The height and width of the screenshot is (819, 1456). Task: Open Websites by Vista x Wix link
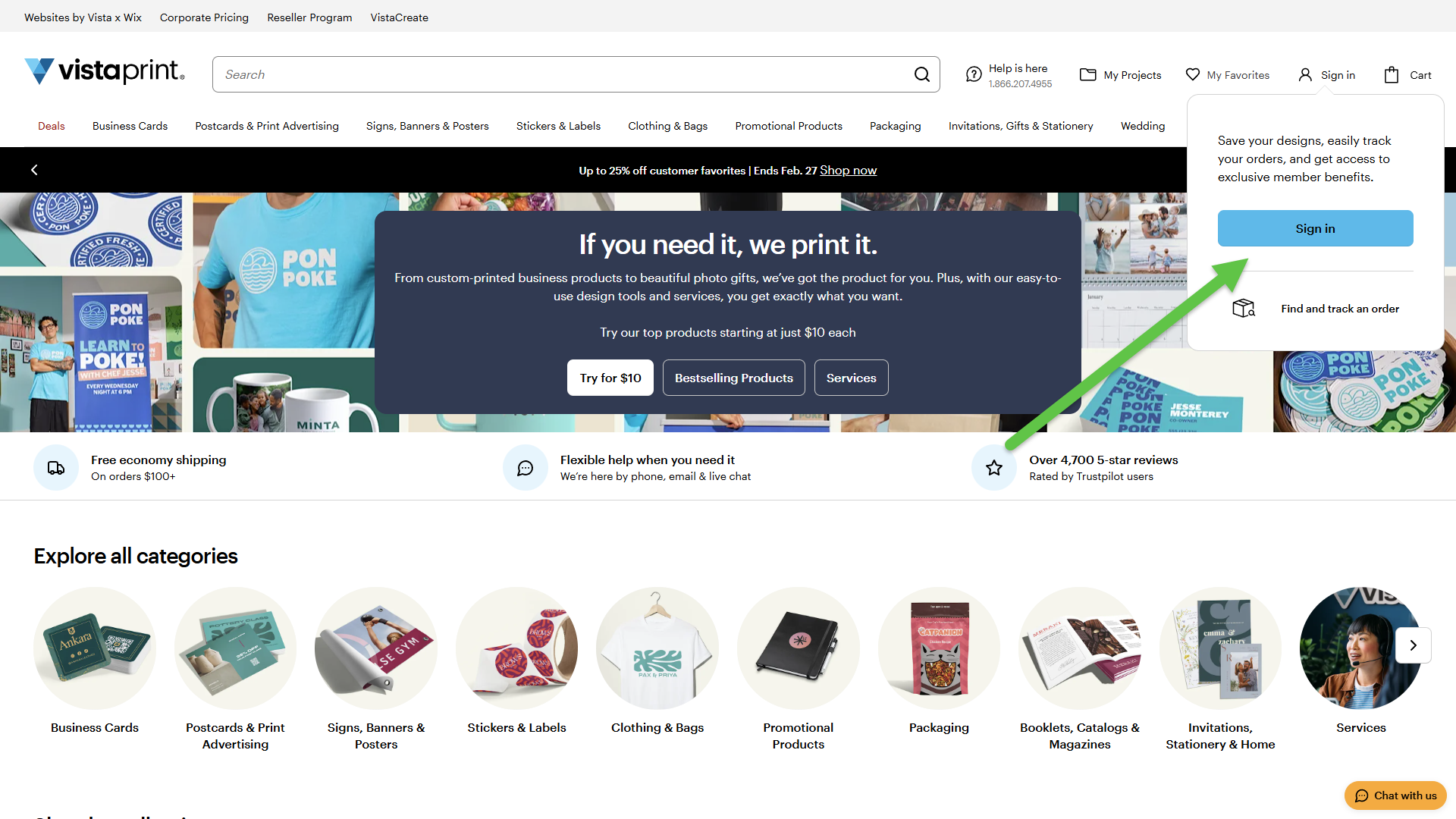[83, 17]
